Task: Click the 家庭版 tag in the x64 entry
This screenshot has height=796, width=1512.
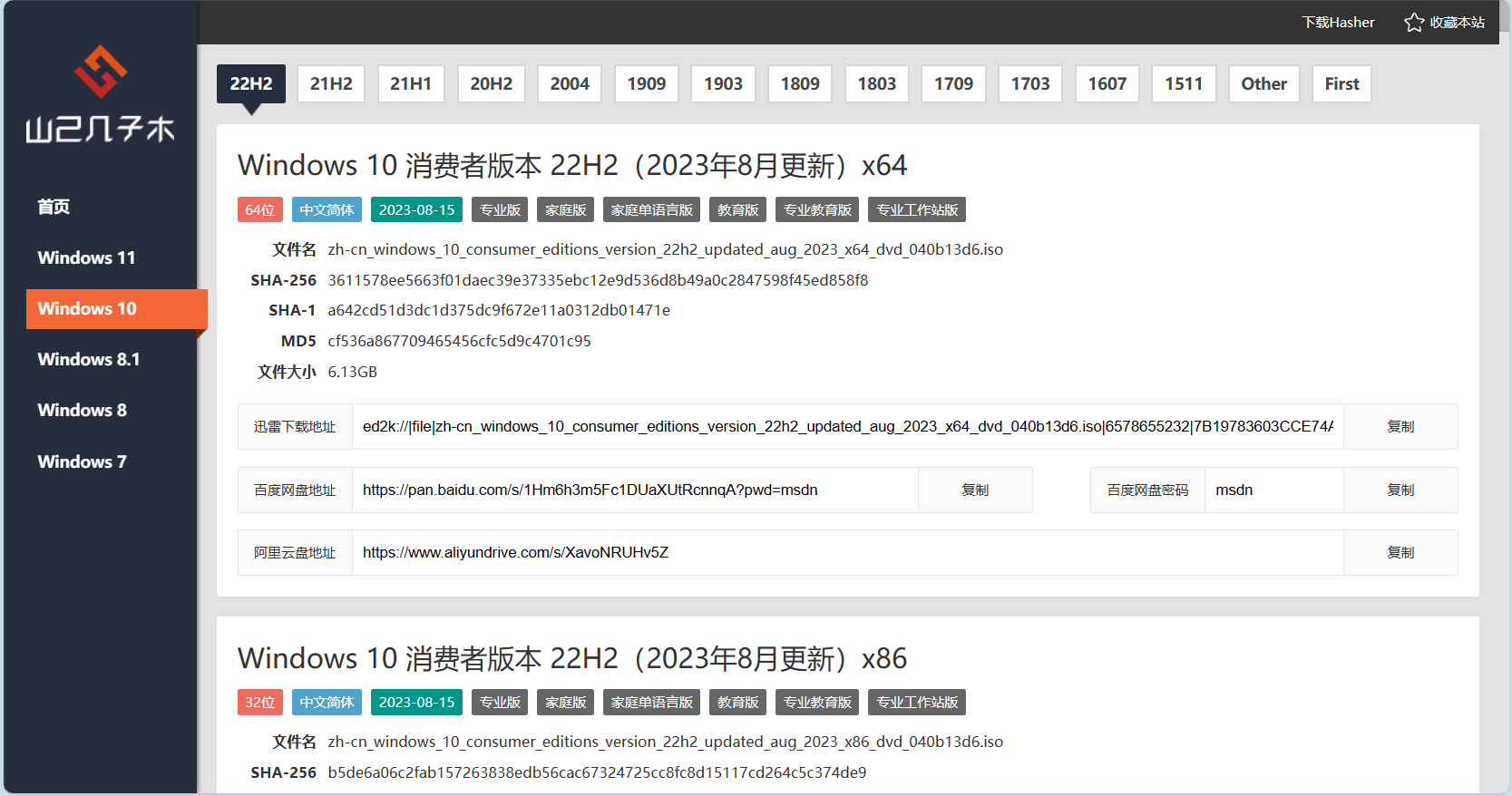Action: (565, 209)
